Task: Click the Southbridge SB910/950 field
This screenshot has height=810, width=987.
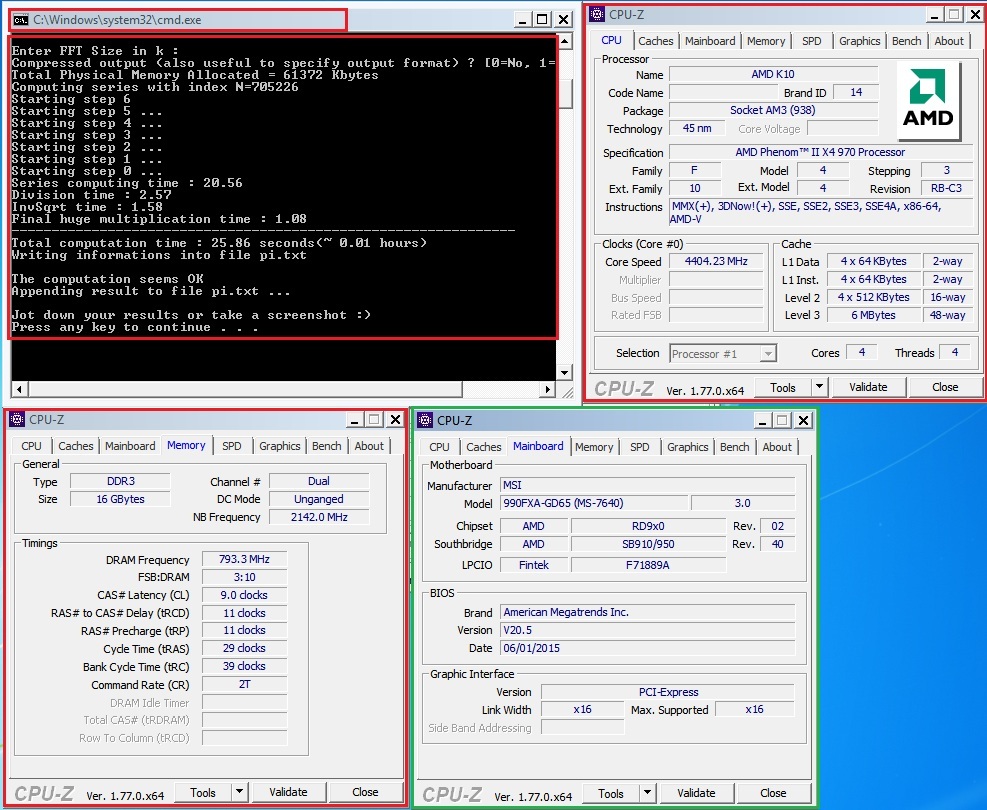Action: tap(648, 544)
